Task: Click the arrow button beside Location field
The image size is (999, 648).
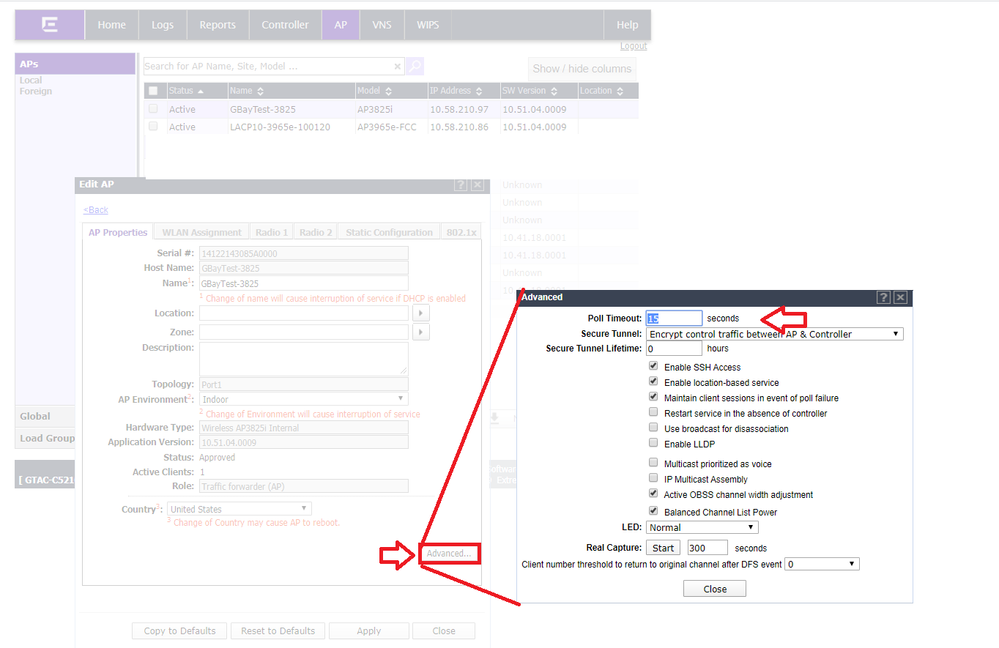Action: (x=421, y=314)
